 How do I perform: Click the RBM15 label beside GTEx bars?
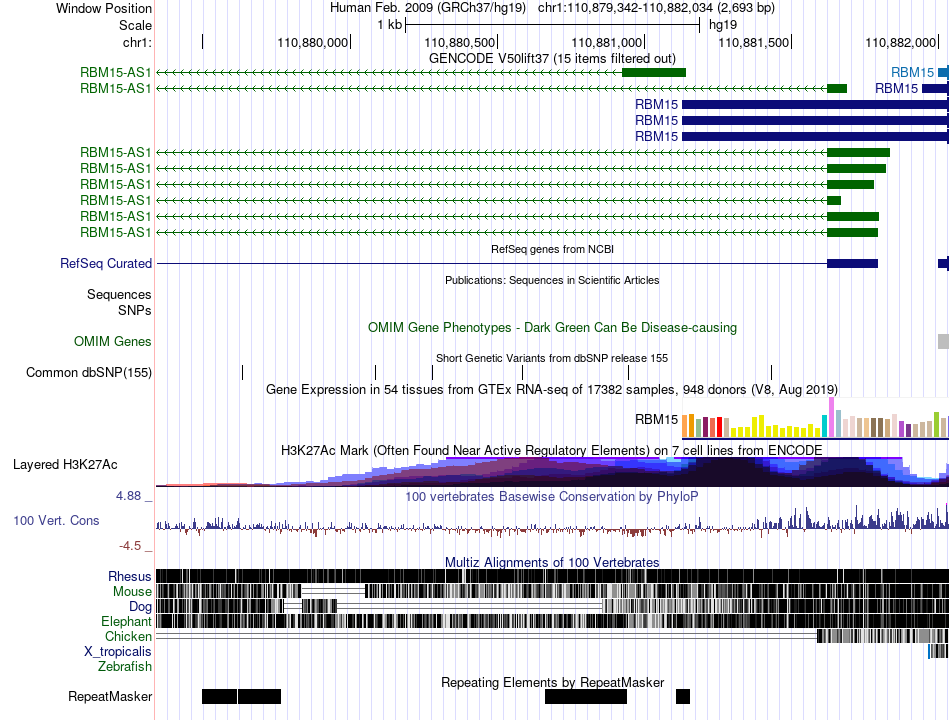click(x=656, y=419)
